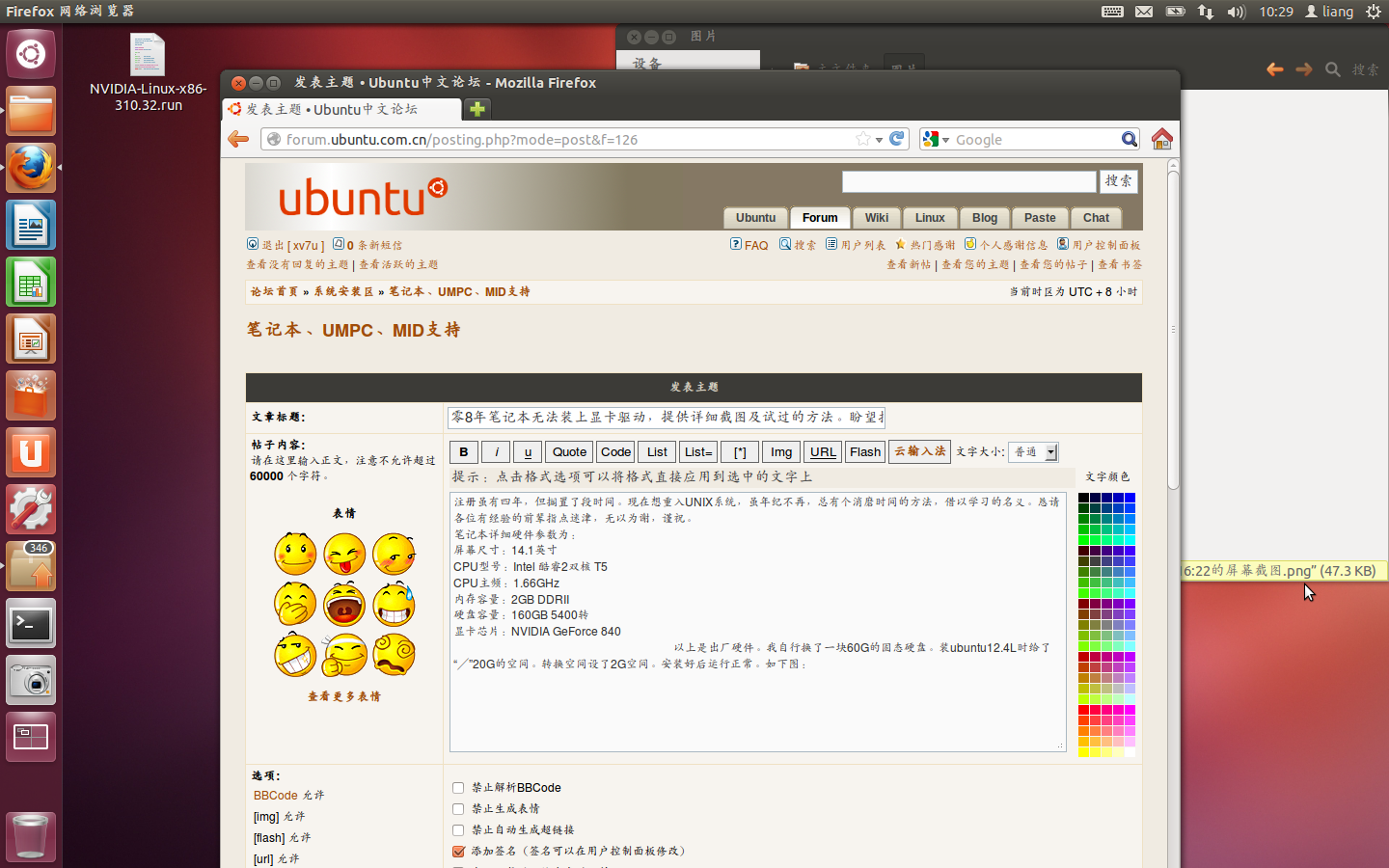The height and width of the screenshot is (868, 1389).
Task: Open the Trash in the launcher
Action: pos(31,837)
